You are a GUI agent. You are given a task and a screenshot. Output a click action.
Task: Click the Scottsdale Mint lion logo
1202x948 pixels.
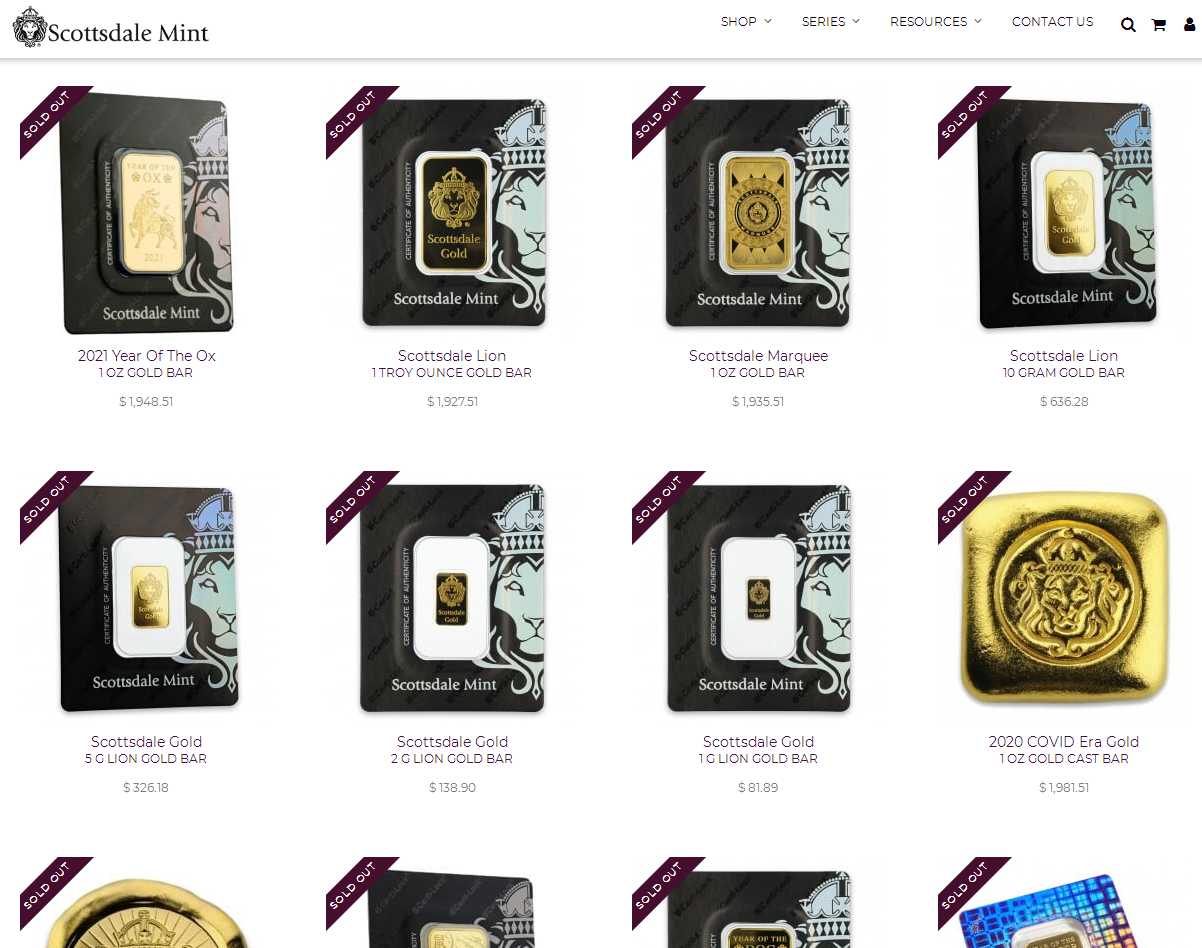tap(111, 28)
